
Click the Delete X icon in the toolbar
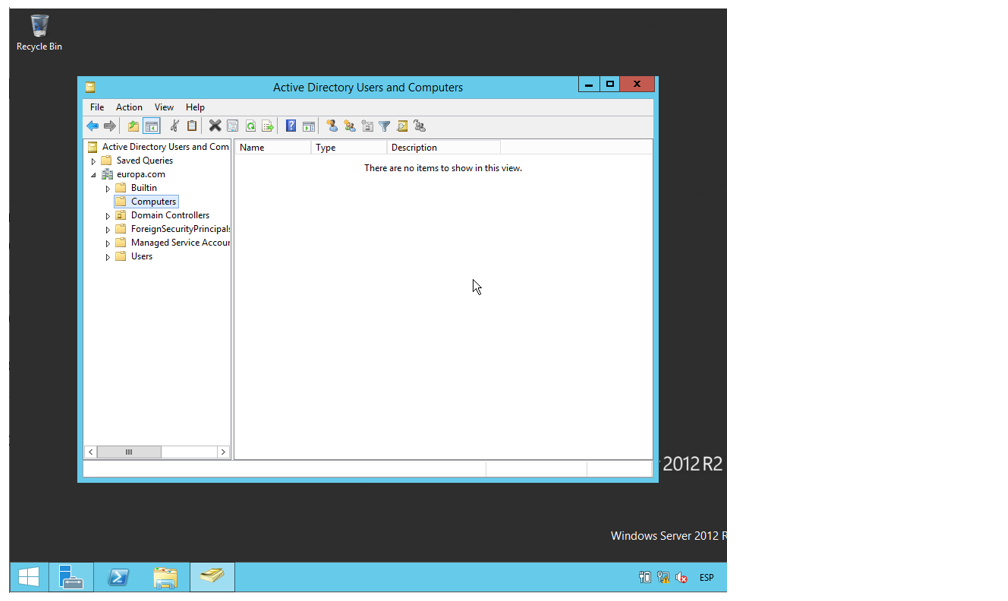[215, 126]
